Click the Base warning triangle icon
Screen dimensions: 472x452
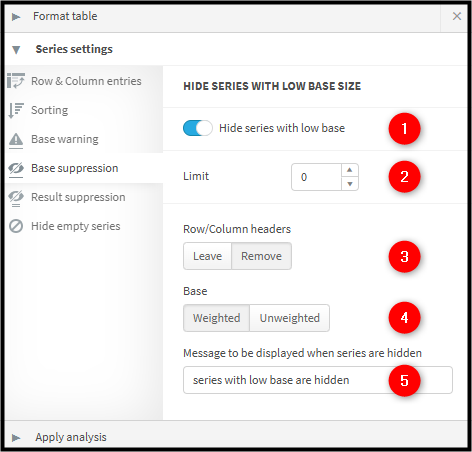click(x=16, y=140)
